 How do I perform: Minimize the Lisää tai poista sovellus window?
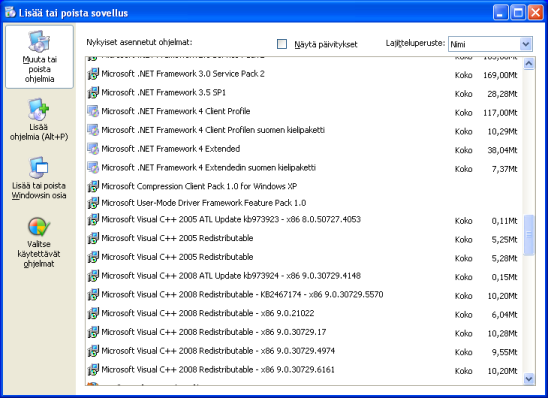(x=501, y=13)
